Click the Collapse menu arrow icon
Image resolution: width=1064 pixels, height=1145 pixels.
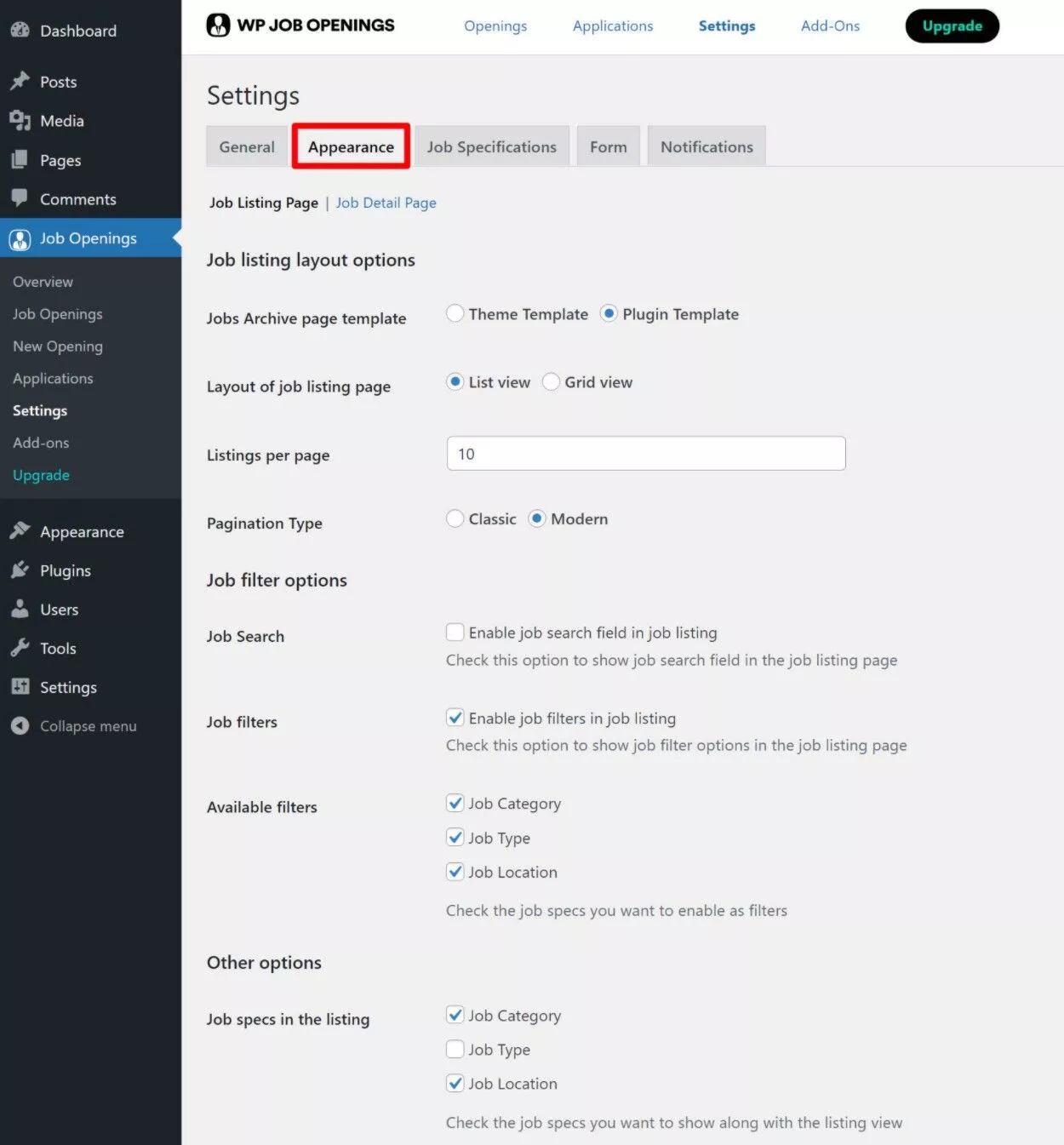pyautogui.click(x=20, y=725)
